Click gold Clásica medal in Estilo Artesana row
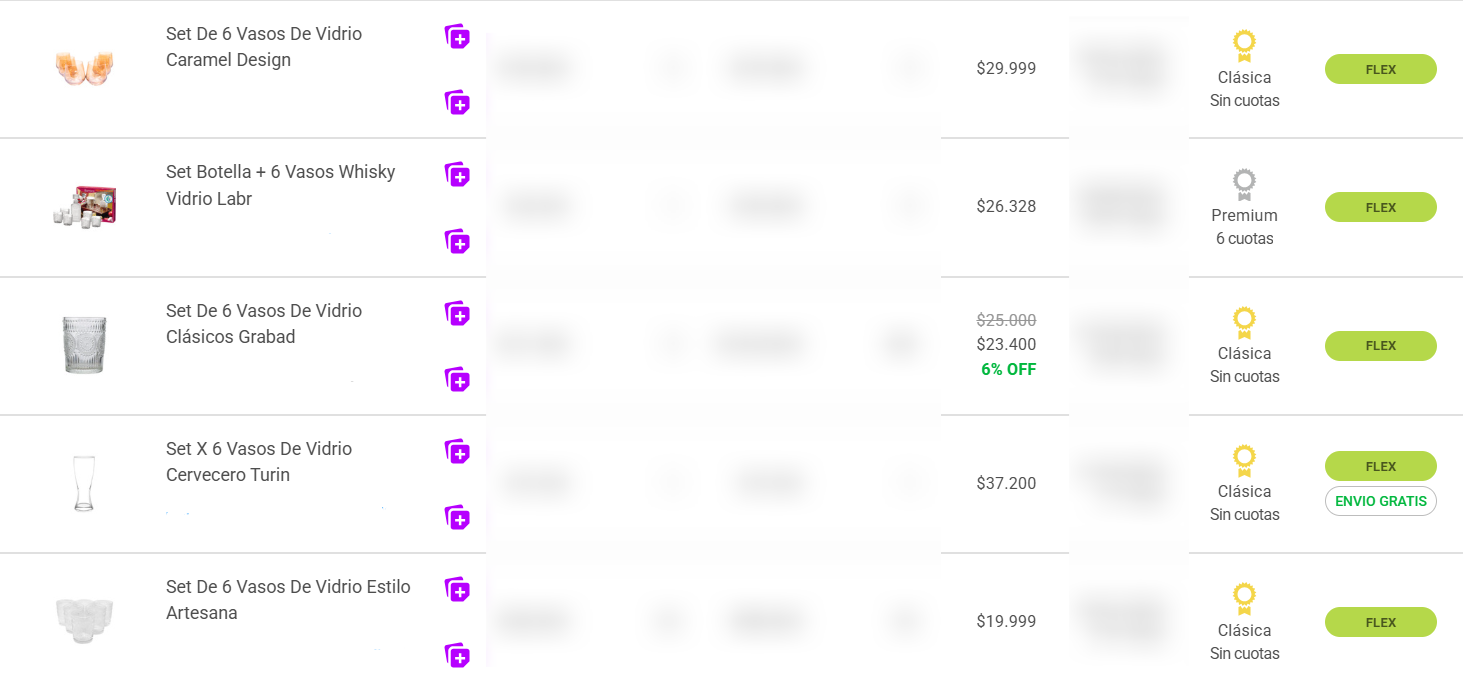1463x685 pixels. pyautogui.click(x=1244, y=599)
